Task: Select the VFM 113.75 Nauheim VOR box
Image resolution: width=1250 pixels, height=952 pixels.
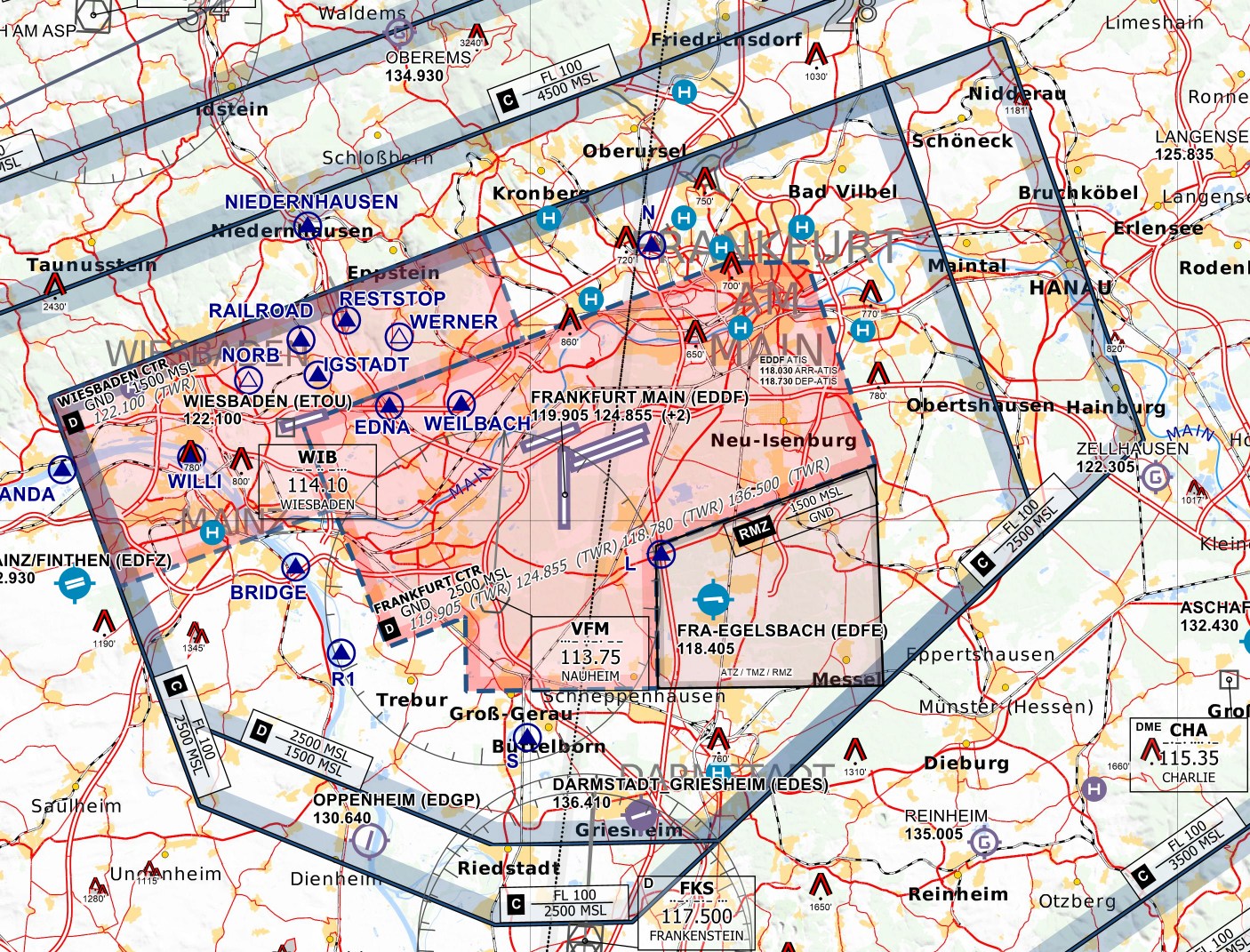Action: coord(590,653)
